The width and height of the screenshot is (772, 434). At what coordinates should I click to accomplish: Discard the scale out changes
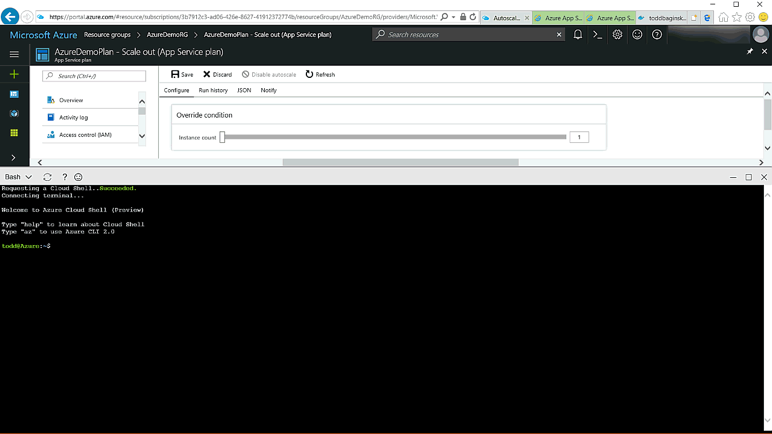217,74
